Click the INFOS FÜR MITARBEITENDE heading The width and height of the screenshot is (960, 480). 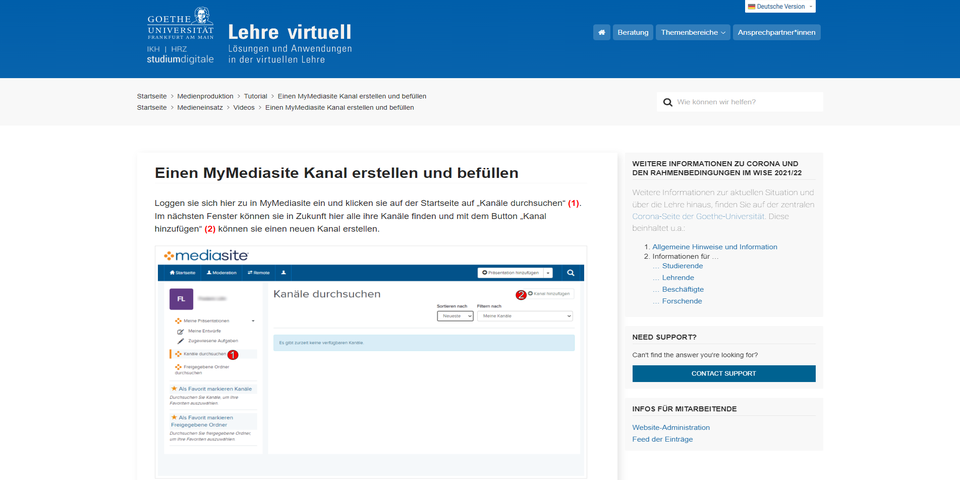pos(684,409)
